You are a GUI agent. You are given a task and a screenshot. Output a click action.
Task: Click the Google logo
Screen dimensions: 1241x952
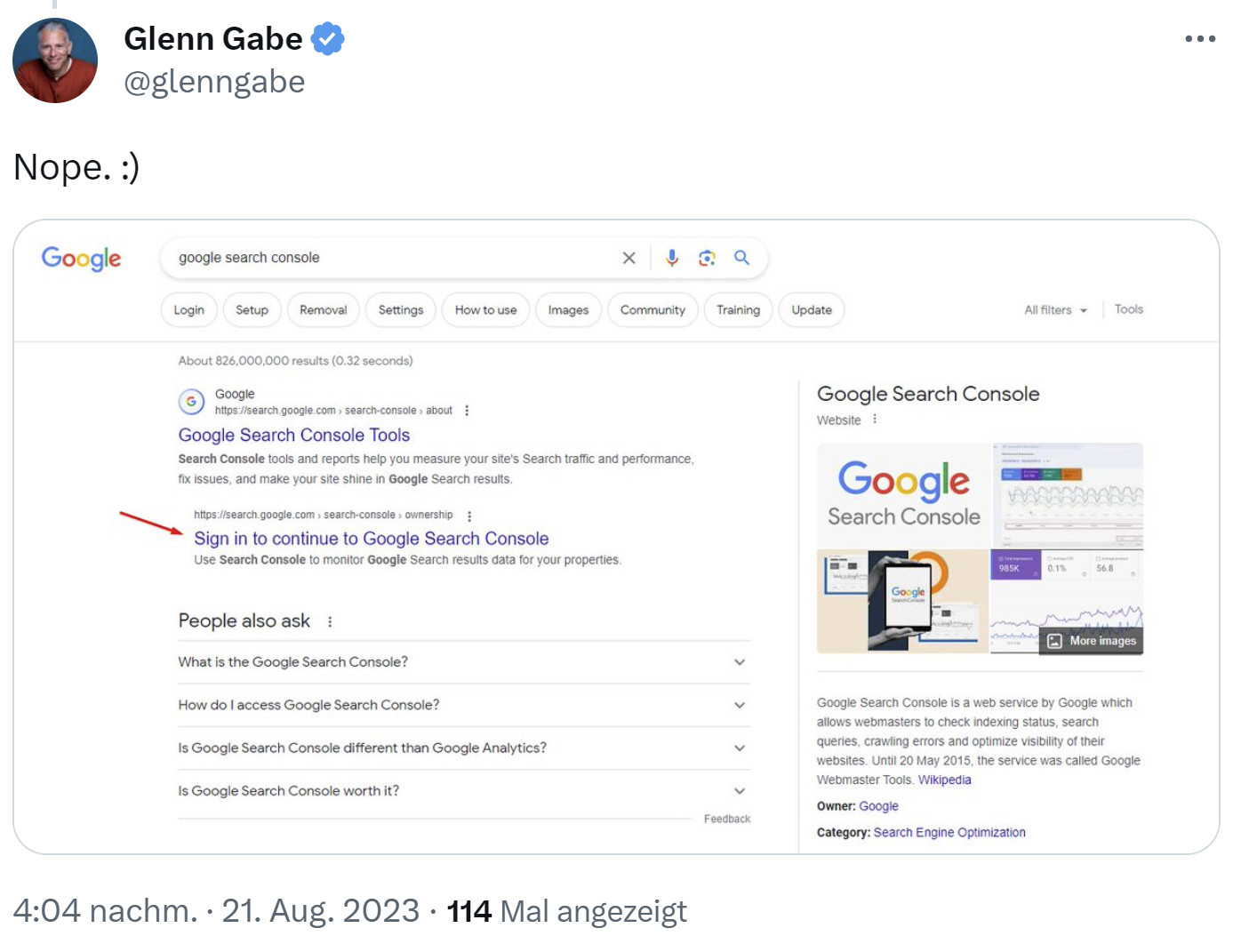click(81, 259)
